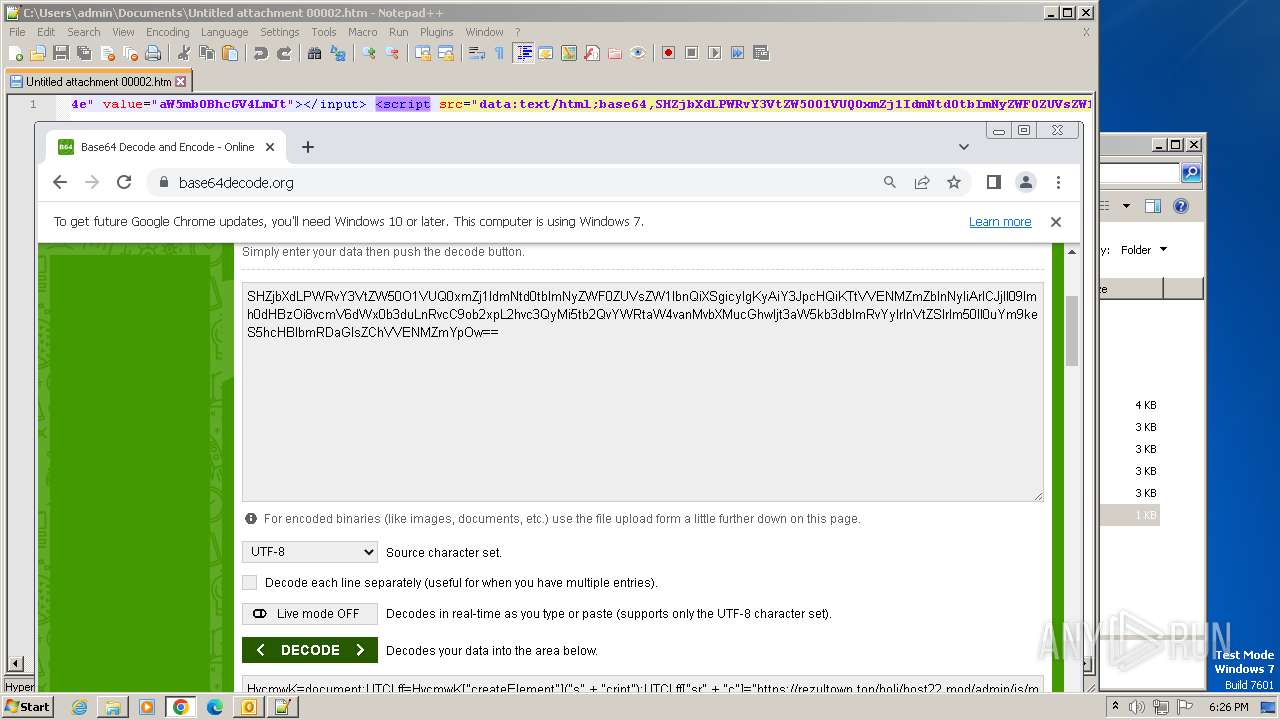This screenshot has height=720, width=1280.
Task: Click Notepad++ horizontal scrollbar left arrow
Action: pos(15,664)
